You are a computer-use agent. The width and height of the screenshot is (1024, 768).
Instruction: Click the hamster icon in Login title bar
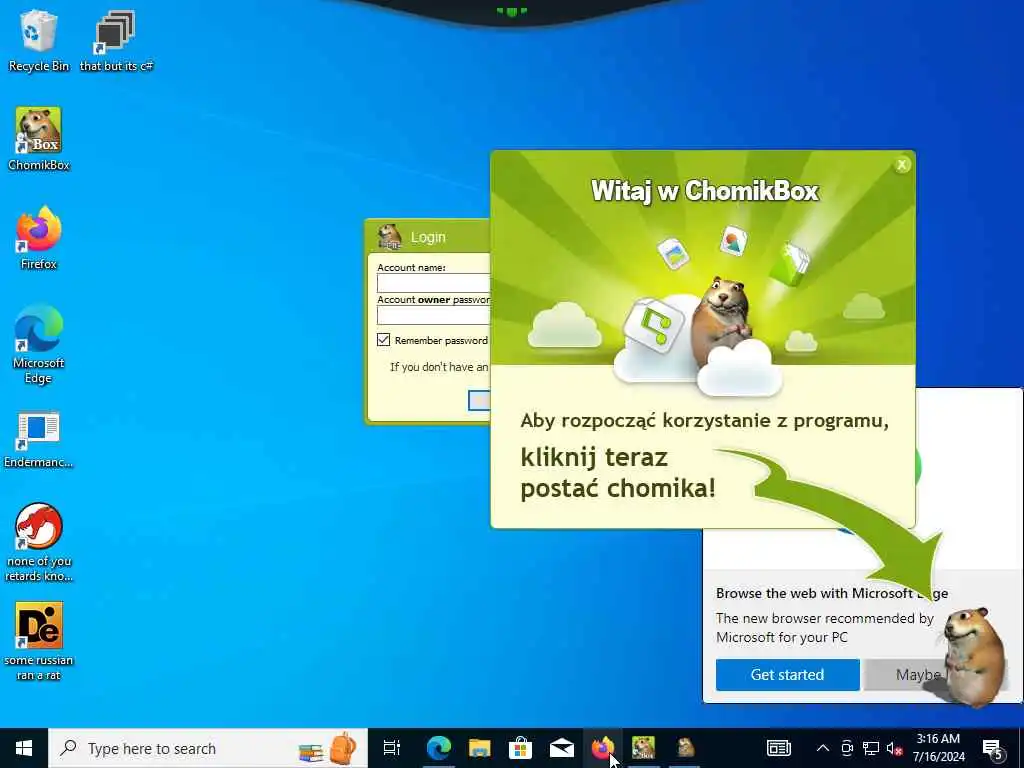pos(390,237)
